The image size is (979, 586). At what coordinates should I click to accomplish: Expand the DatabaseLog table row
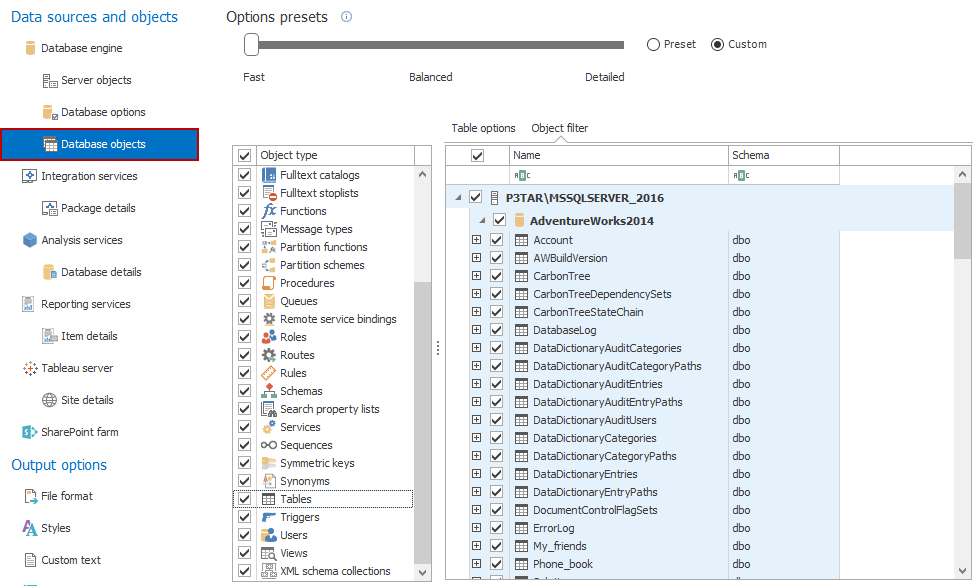[476, 330]
